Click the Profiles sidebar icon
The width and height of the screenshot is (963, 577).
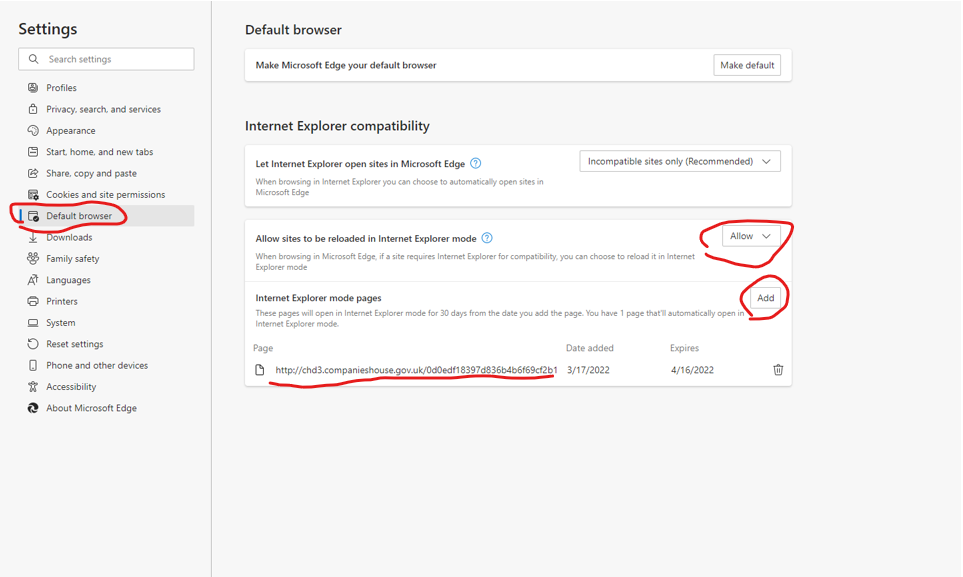(x=33, y=87)
